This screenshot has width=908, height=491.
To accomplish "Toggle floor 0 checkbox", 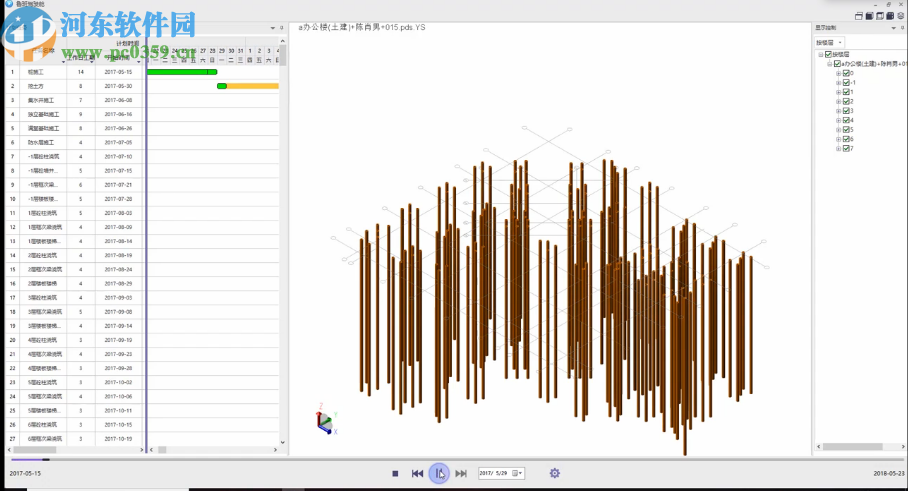I will tap(846, 74).
